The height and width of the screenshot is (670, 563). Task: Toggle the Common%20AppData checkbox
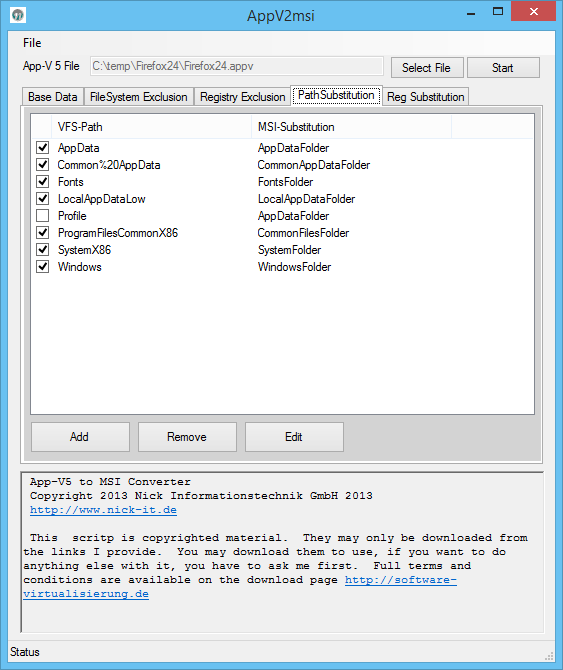tap(42, 165)
